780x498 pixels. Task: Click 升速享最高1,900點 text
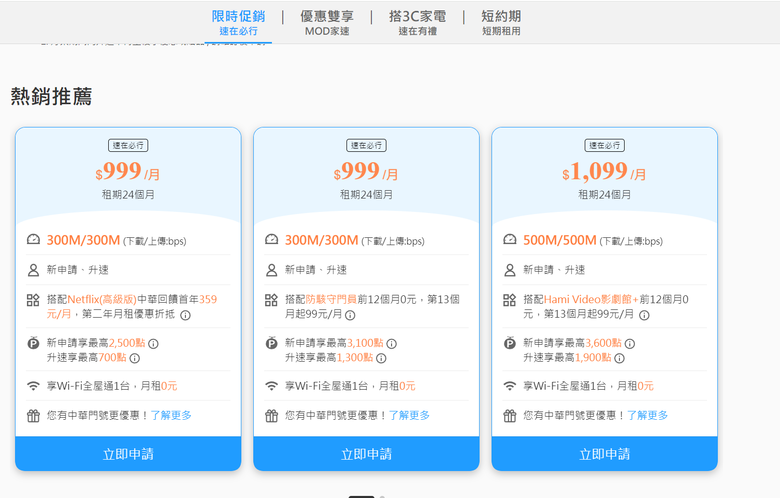[567, 358]
